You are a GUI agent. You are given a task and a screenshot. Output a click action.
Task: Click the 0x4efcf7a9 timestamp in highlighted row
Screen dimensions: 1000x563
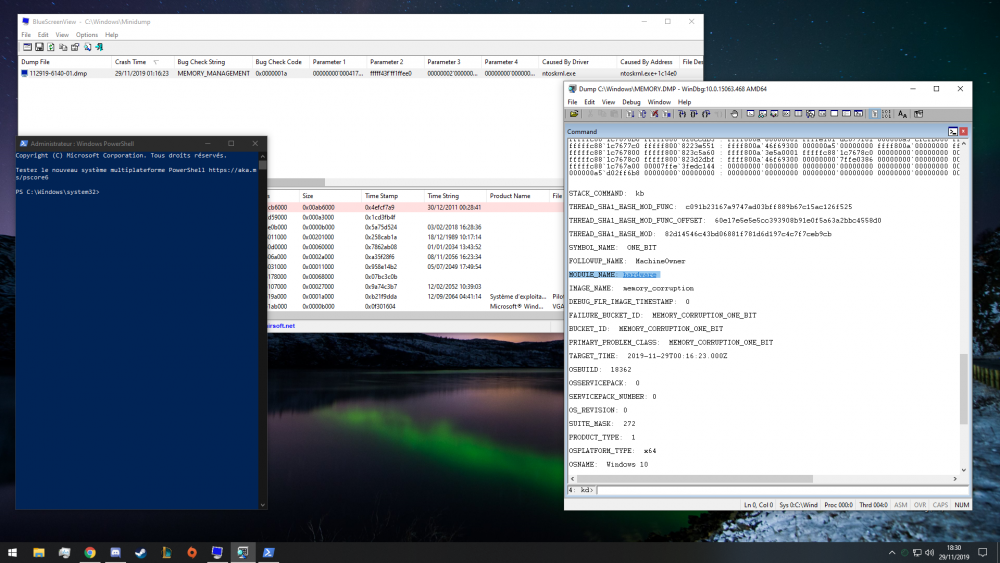pyautogui.click(x=379, y=207)
